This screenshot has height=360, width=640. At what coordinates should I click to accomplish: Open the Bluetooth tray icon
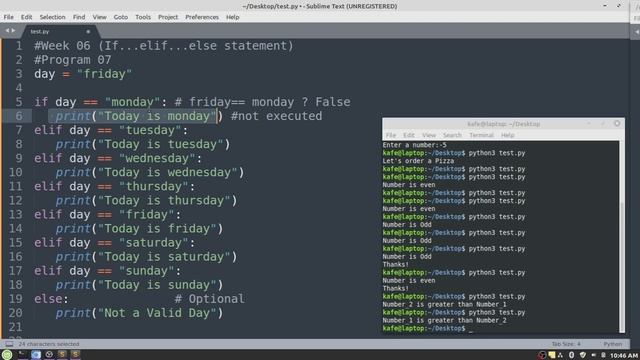tap(571, 355)
